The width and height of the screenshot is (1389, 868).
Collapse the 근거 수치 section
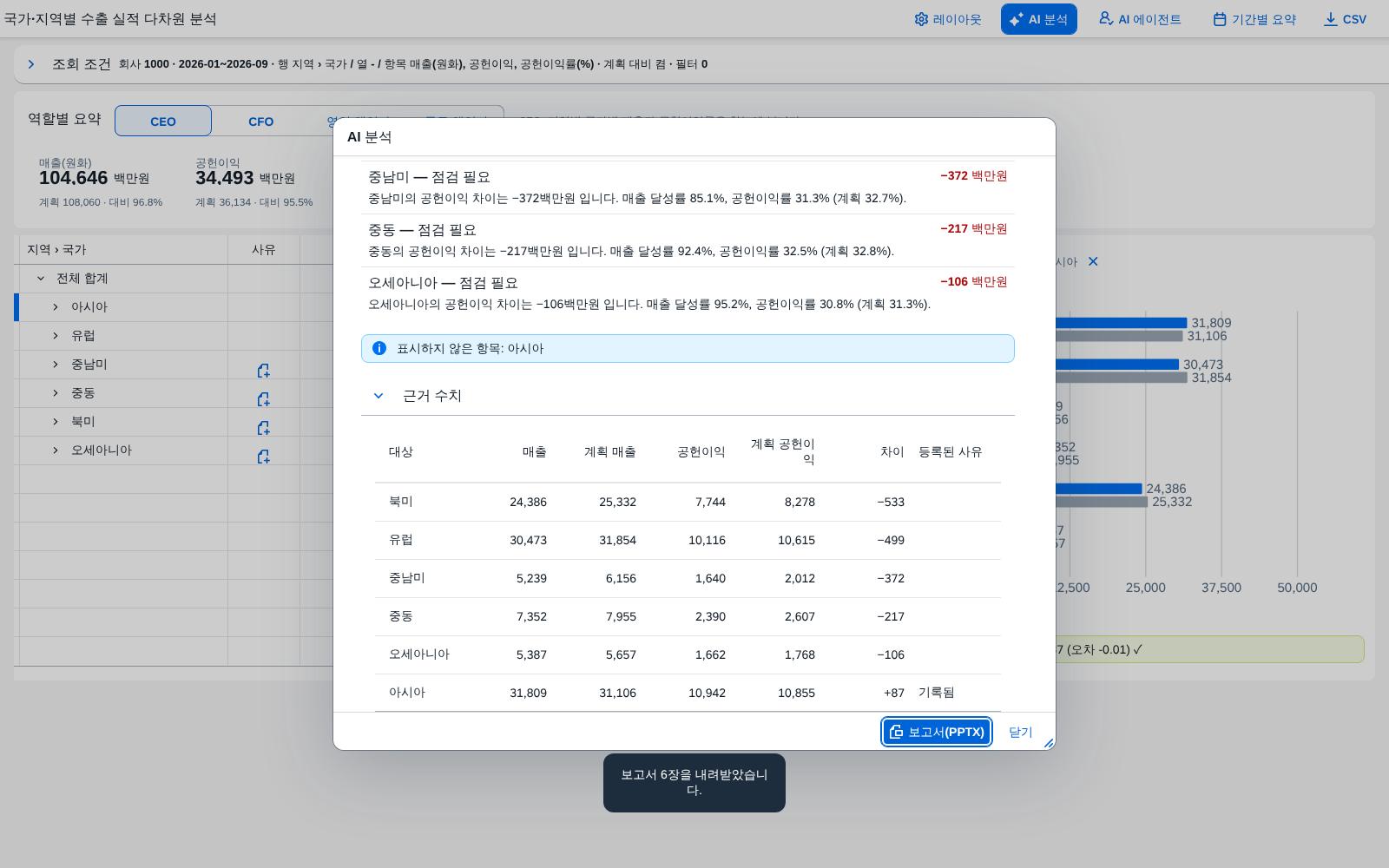click(379, 396)
